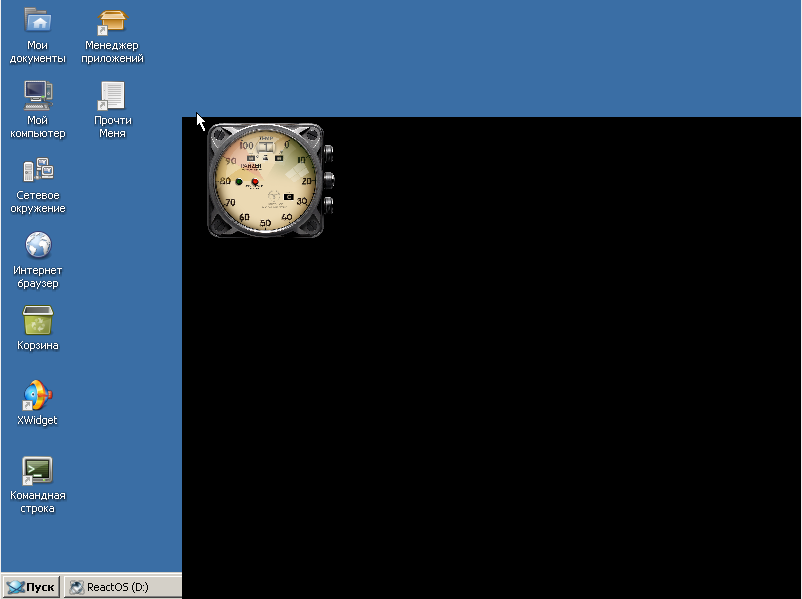Toggle the red light on the gauge
Image resolution: width=802 pixels, height=599 pixels.
point(255,183)
